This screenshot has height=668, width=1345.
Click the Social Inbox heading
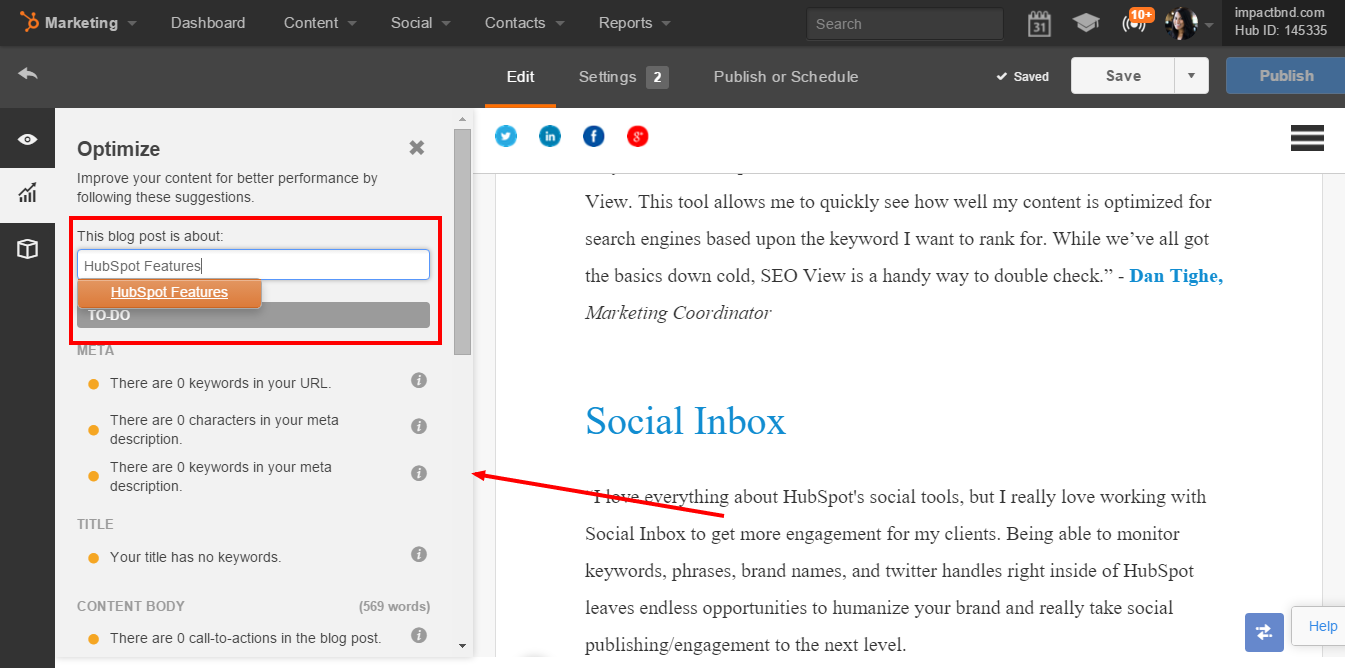pyautogui.click(x=685, y=421)
